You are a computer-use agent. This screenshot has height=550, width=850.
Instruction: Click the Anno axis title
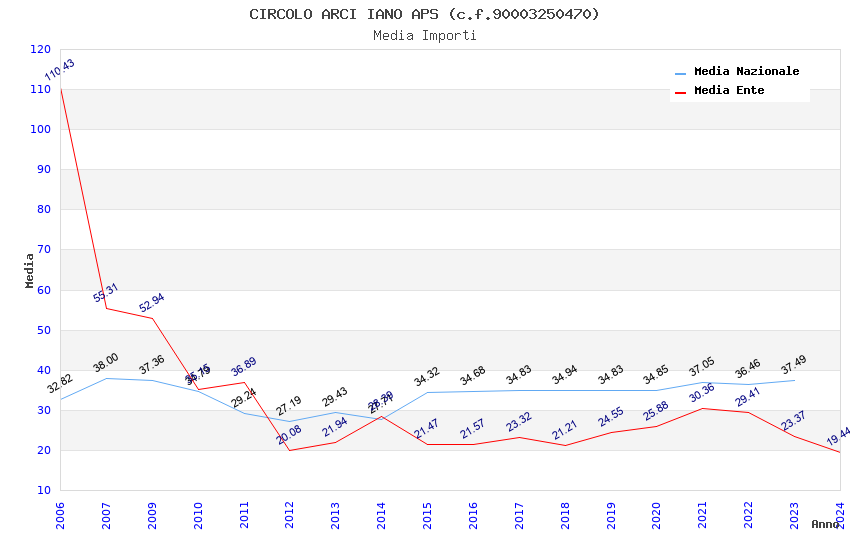825,524
